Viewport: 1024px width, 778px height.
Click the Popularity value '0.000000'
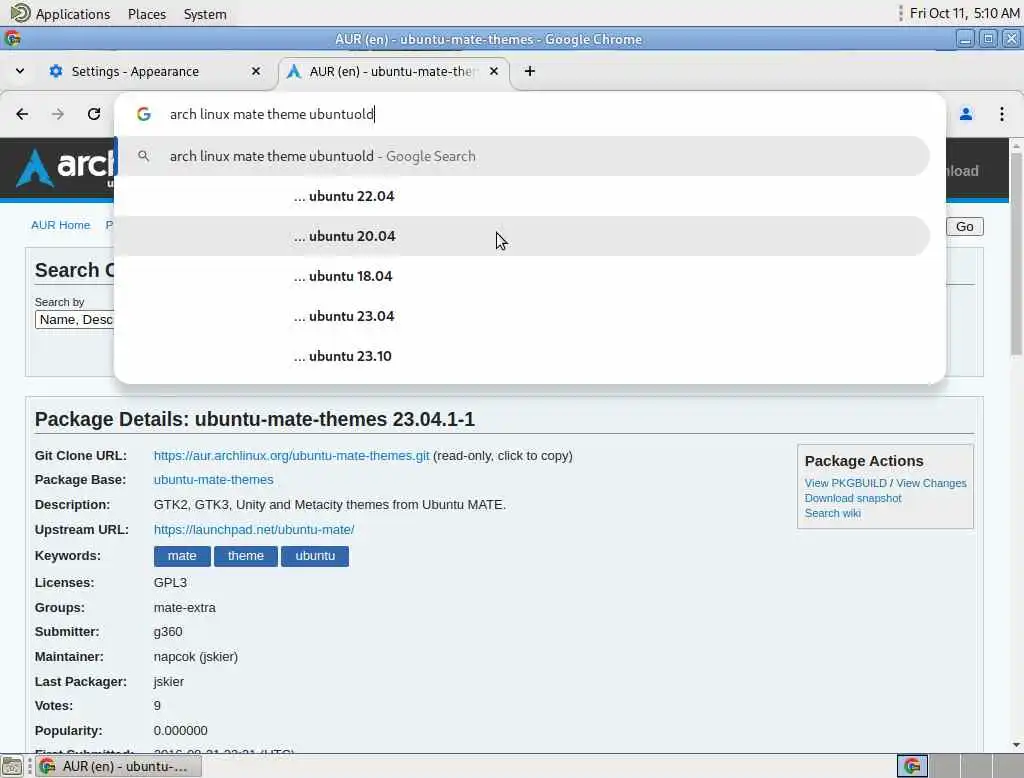click(x=180, y=730)
